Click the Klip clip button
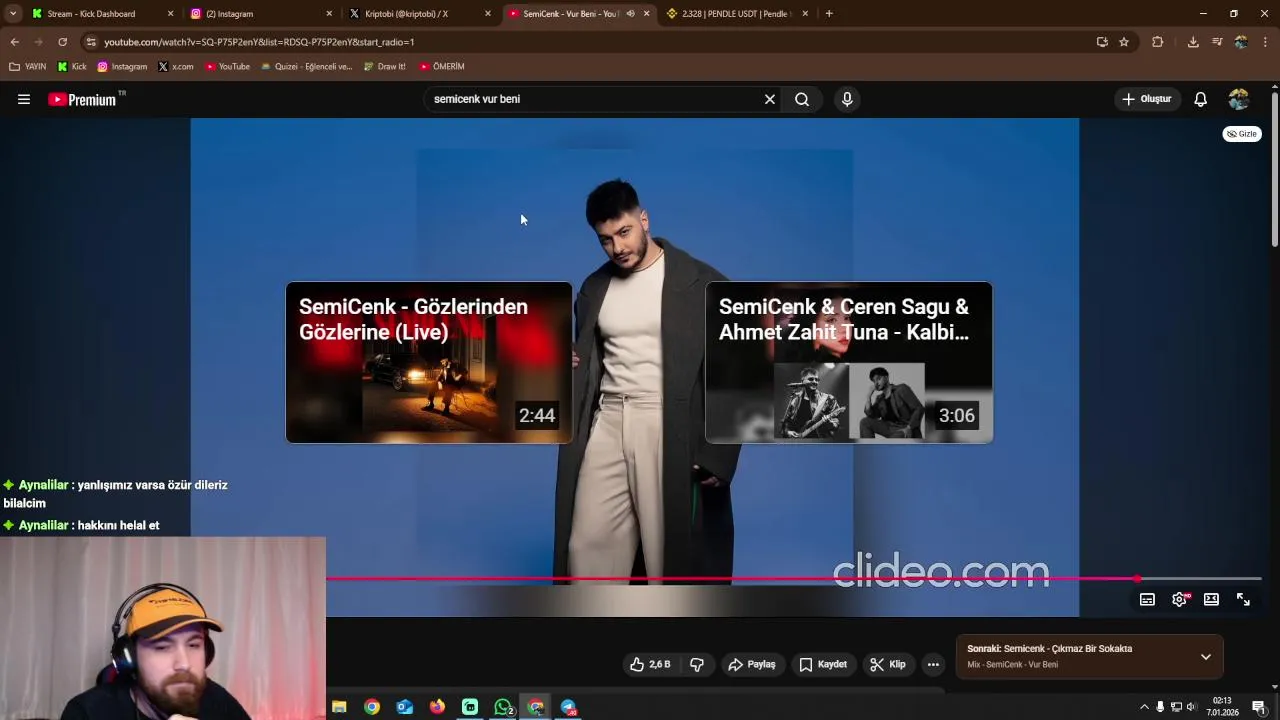 pos(888,664)
